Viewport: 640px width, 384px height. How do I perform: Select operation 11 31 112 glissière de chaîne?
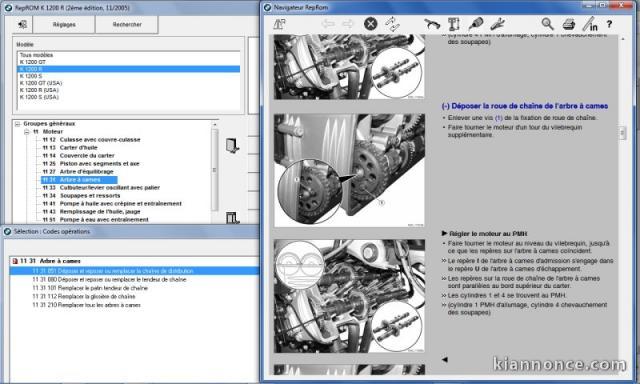point(84,296)
